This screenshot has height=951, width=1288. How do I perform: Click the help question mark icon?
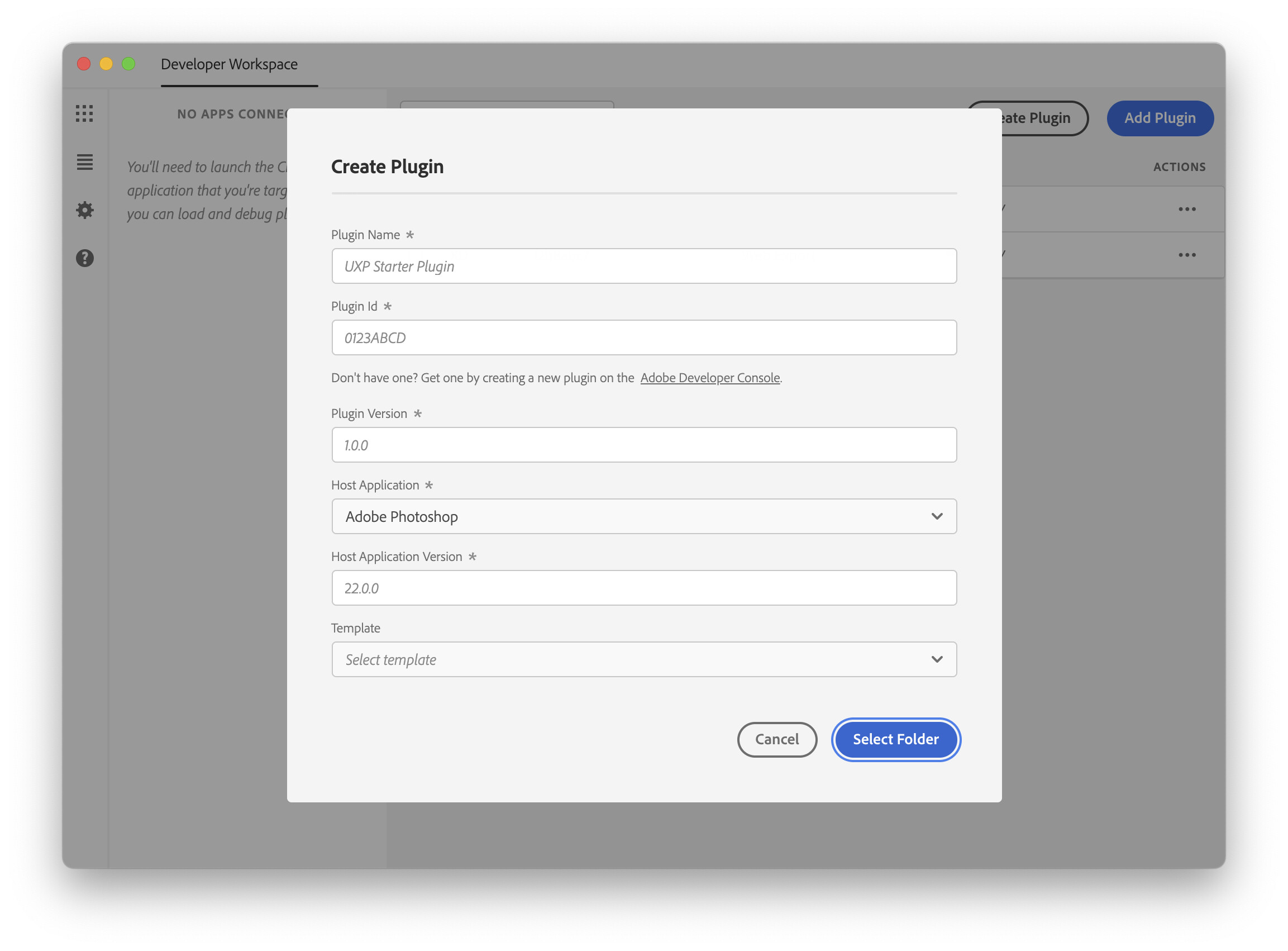click(x=84, y=258)
